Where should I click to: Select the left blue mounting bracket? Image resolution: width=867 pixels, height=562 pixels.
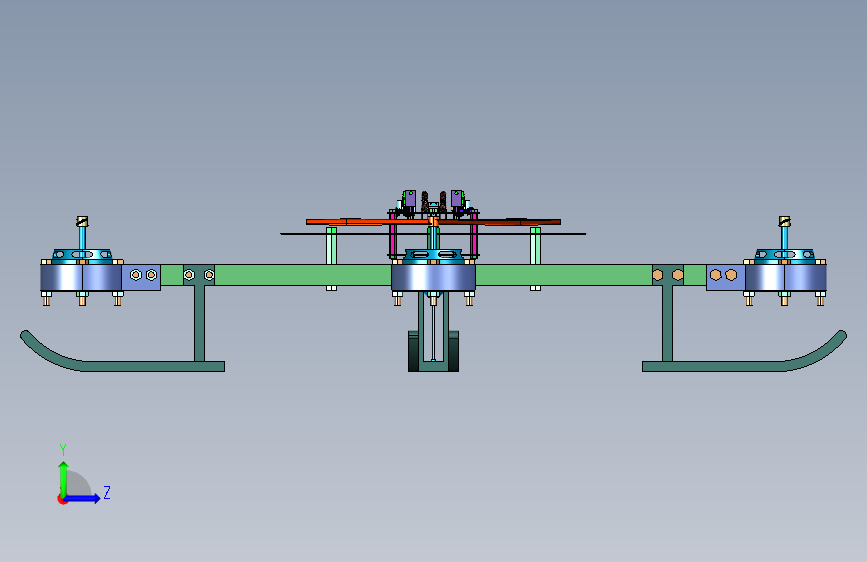[x=141, y=277]
